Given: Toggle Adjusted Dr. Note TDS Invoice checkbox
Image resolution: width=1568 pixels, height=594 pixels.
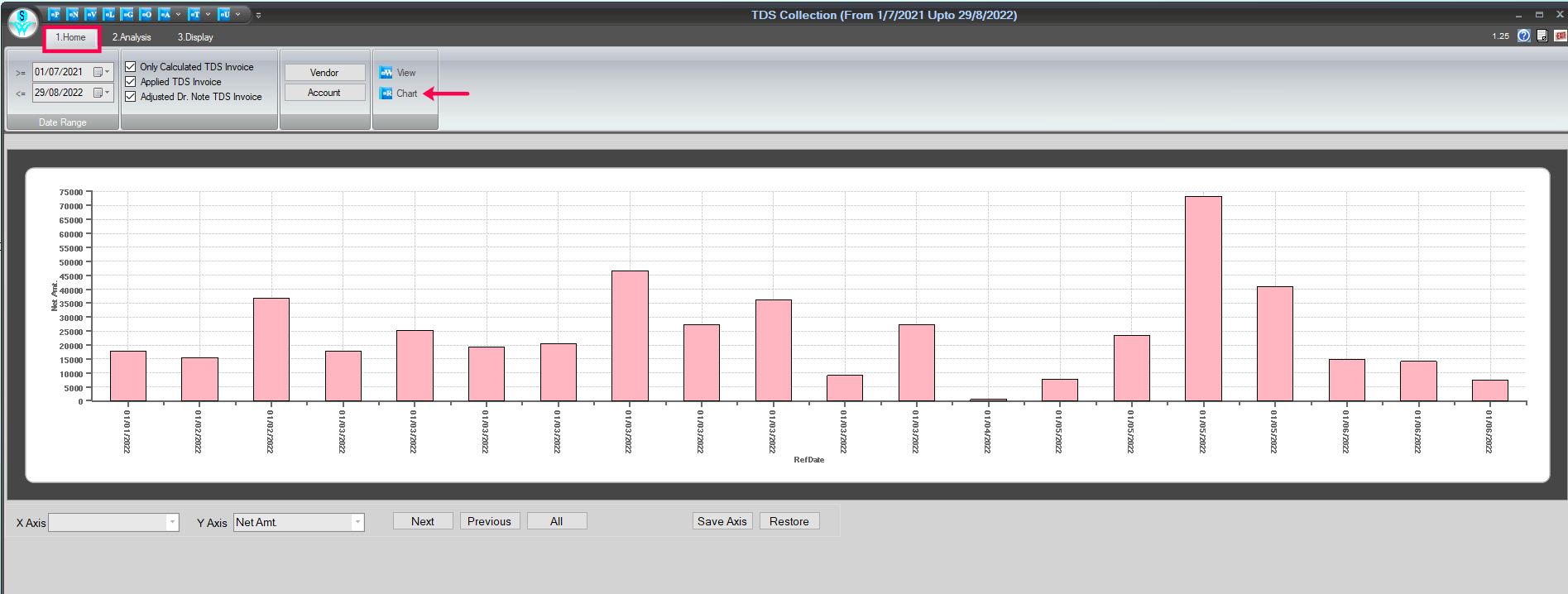Looking at the screenshot, I should coord(130,97).
